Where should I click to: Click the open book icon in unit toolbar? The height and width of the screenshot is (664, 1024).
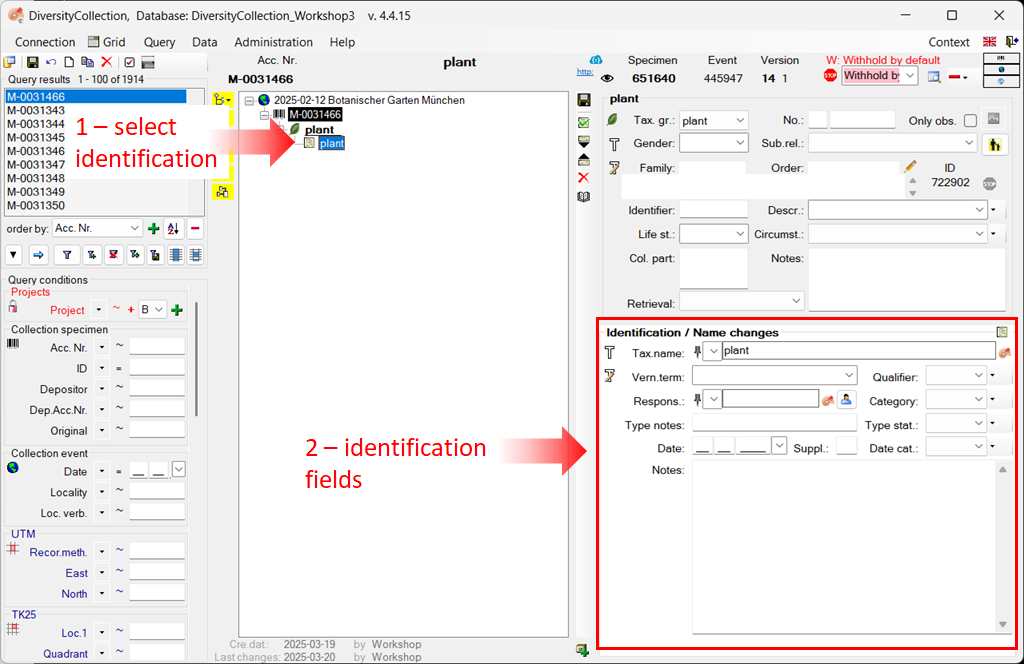584,197
